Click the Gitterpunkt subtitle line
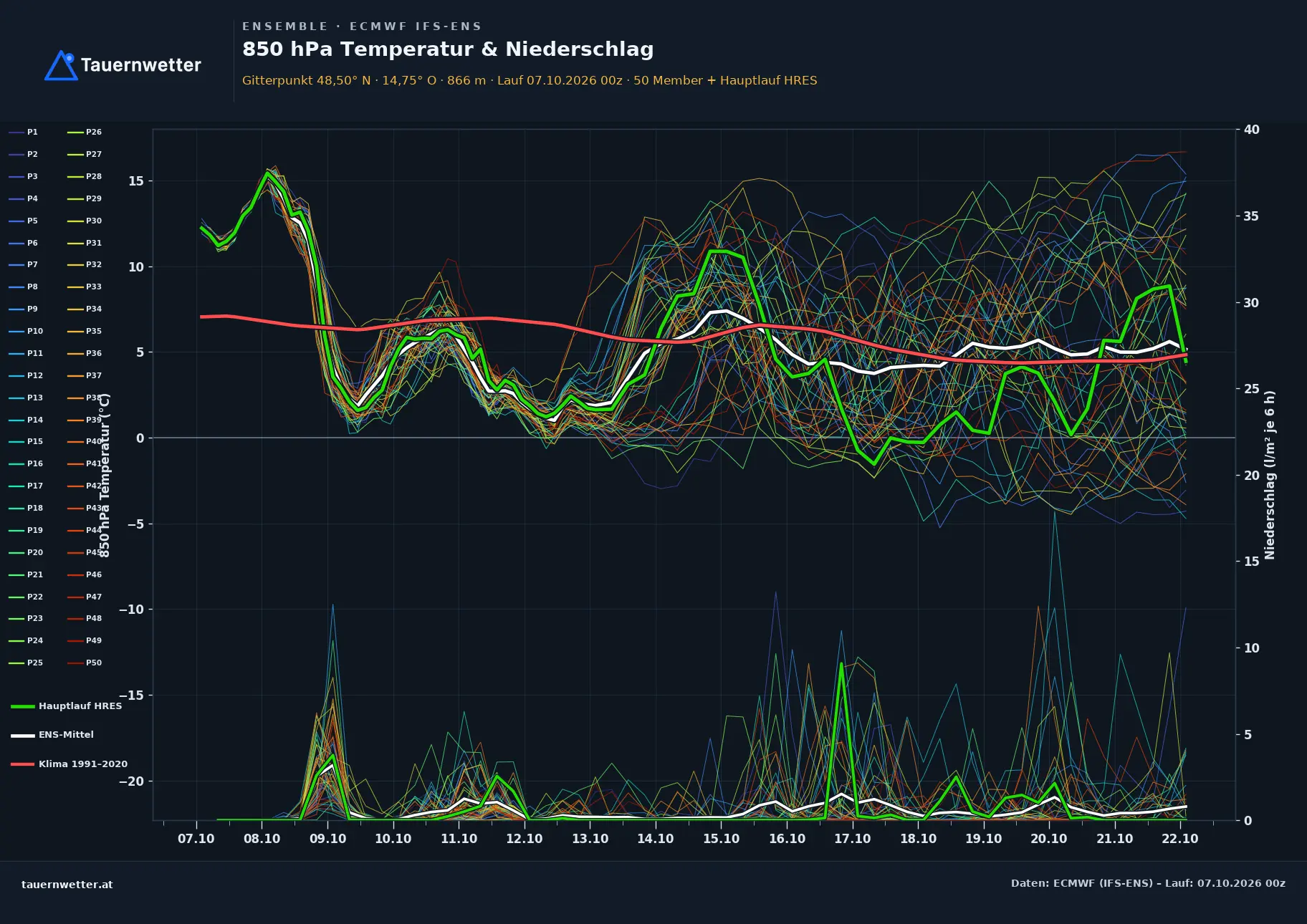The width and height of the screenshot is (1307, 924). coord(530,80)
